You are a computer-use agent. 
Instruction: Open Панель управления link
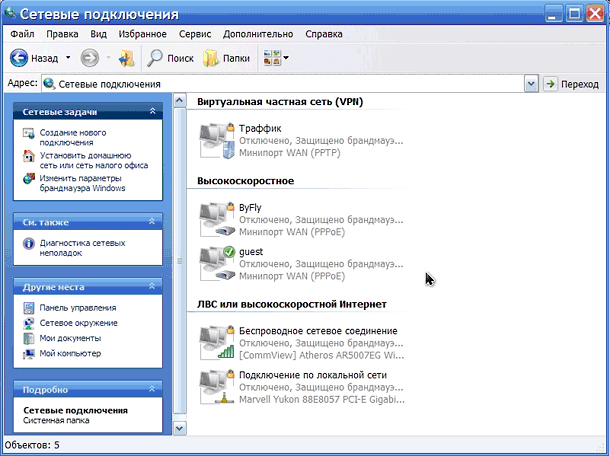[78, 308]
